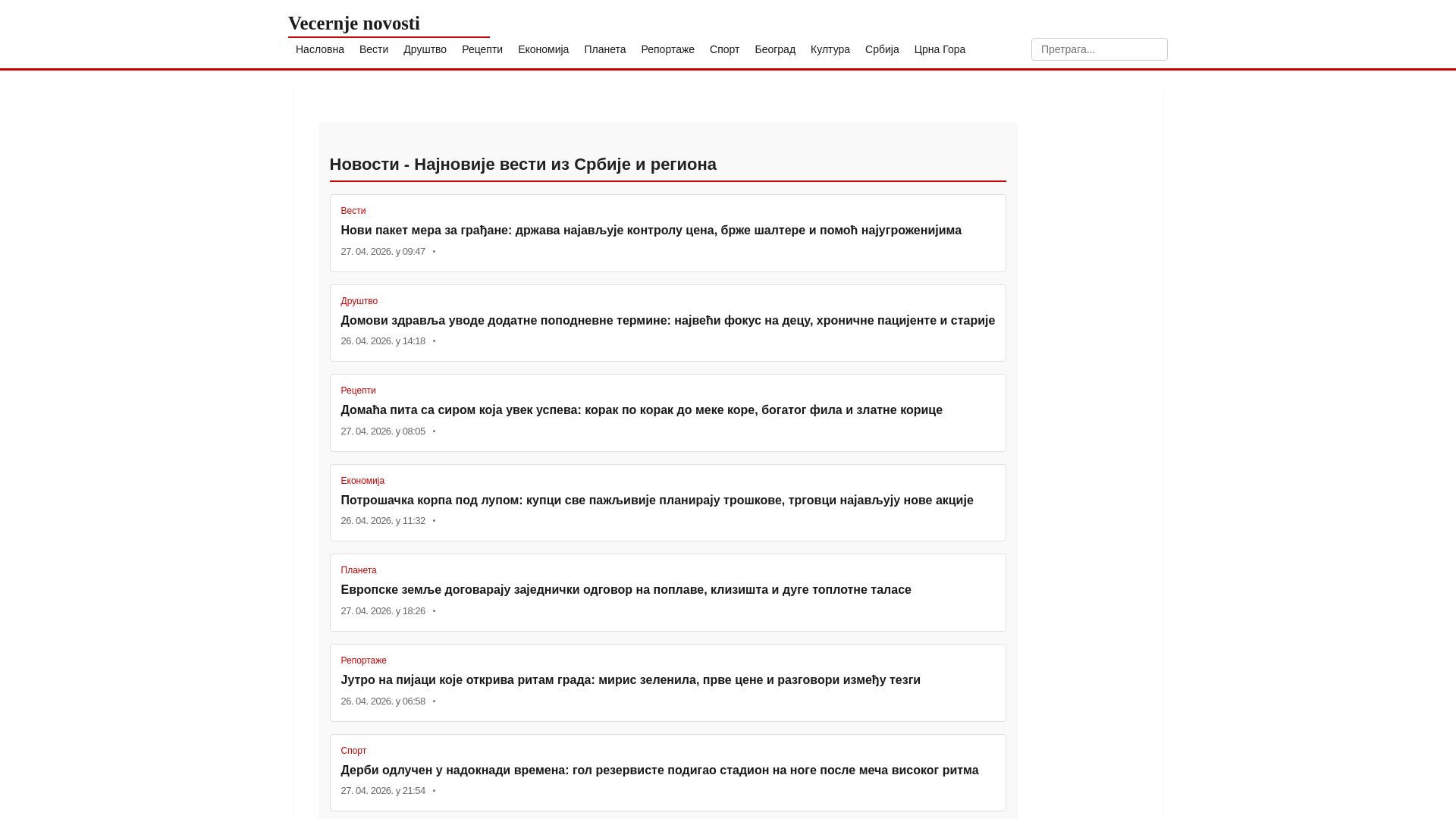
Task: Click Економија category label on article card
Action: 362,481
